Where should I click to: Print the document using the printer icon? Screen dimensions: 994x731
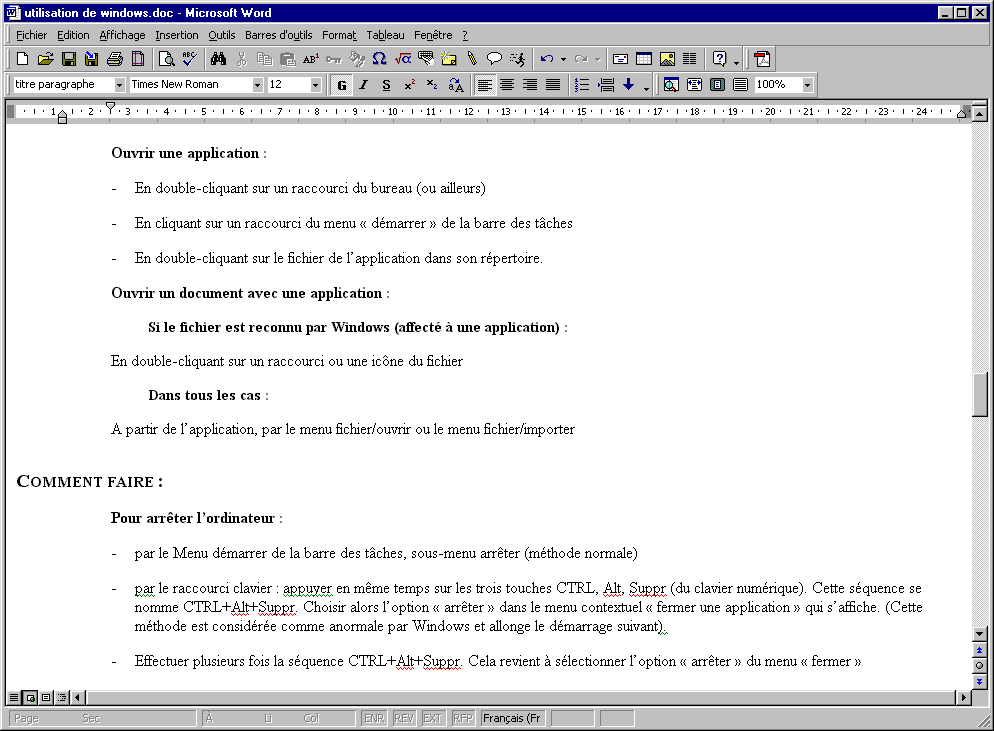point(115,60)
